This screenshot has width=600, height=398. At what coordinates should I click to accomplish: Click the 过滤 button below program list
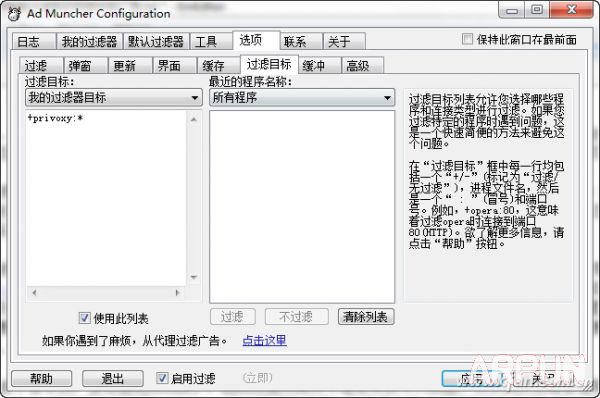tap(233, 317)
